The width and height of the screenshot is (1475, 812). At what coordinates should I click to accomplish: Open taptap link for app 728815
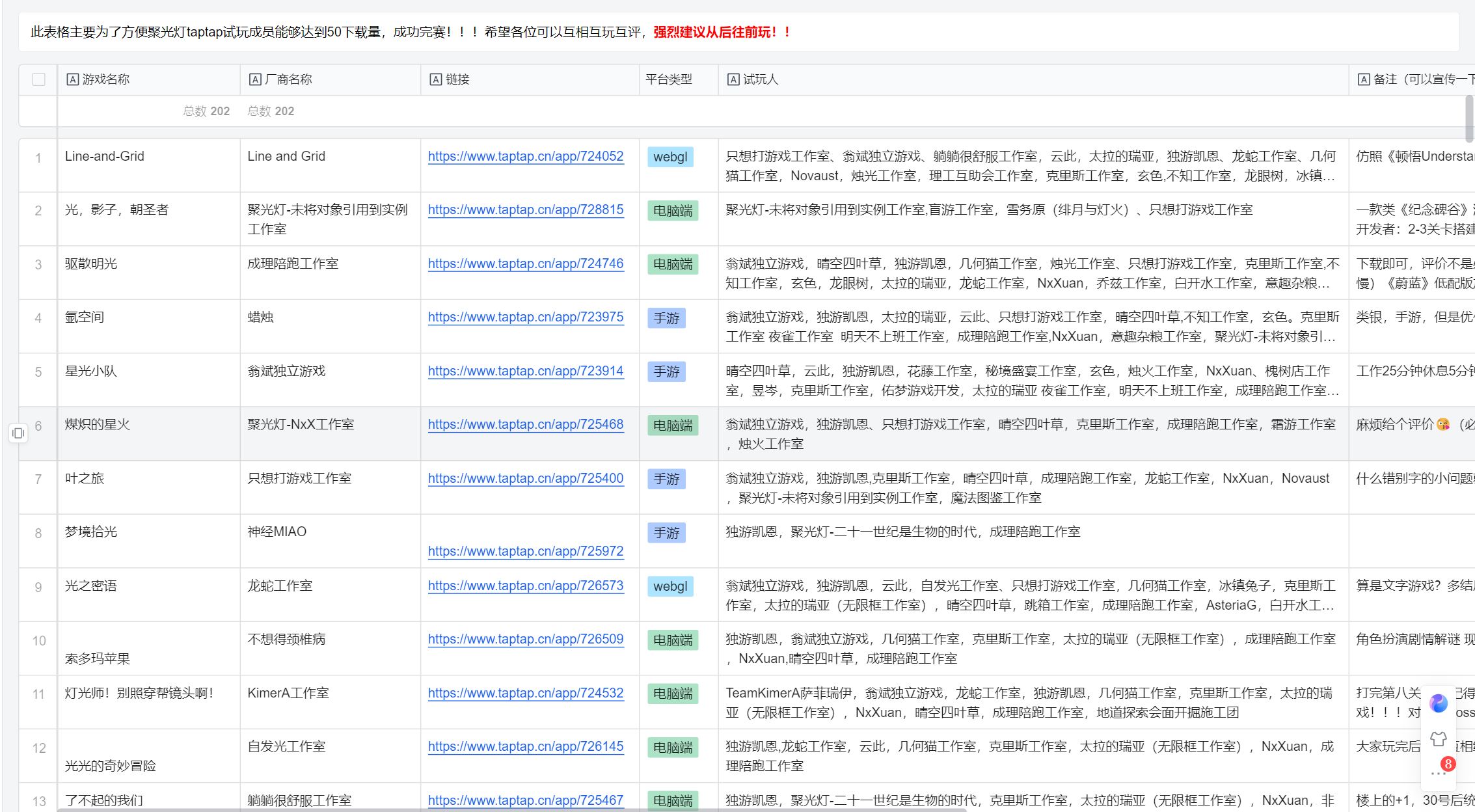(x=526, y=210)
